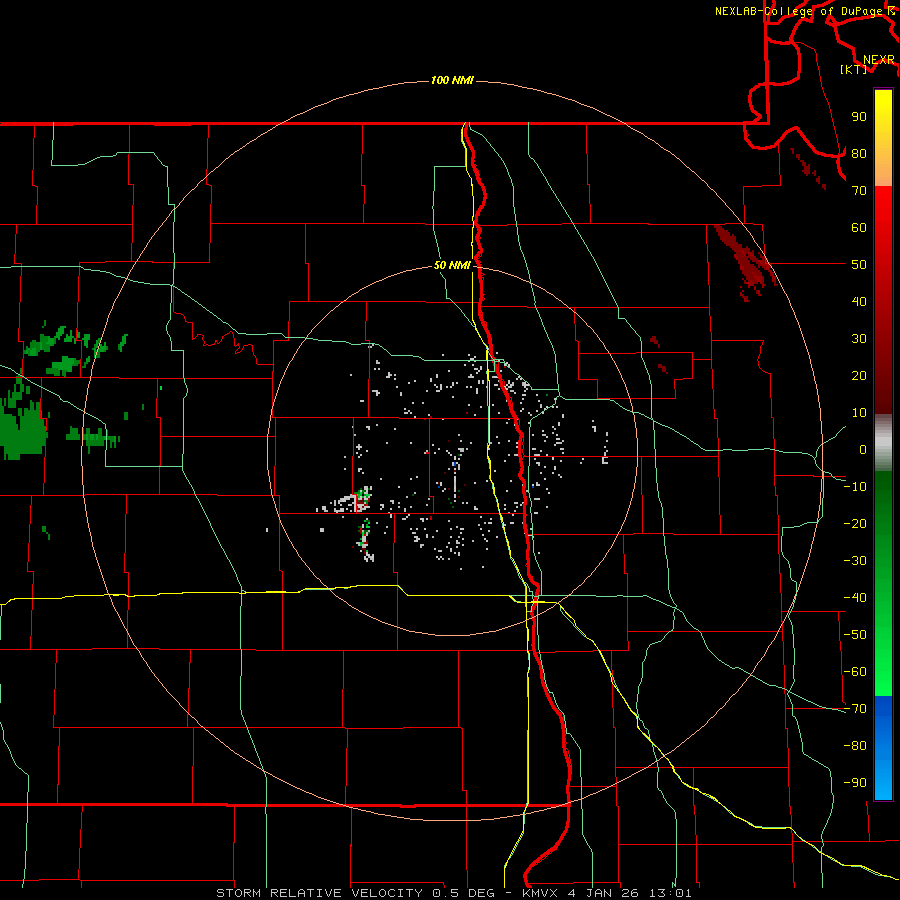900x900 pixels.
Task: Click the -40 value on velocity scale
Action: tap(855, 598)
